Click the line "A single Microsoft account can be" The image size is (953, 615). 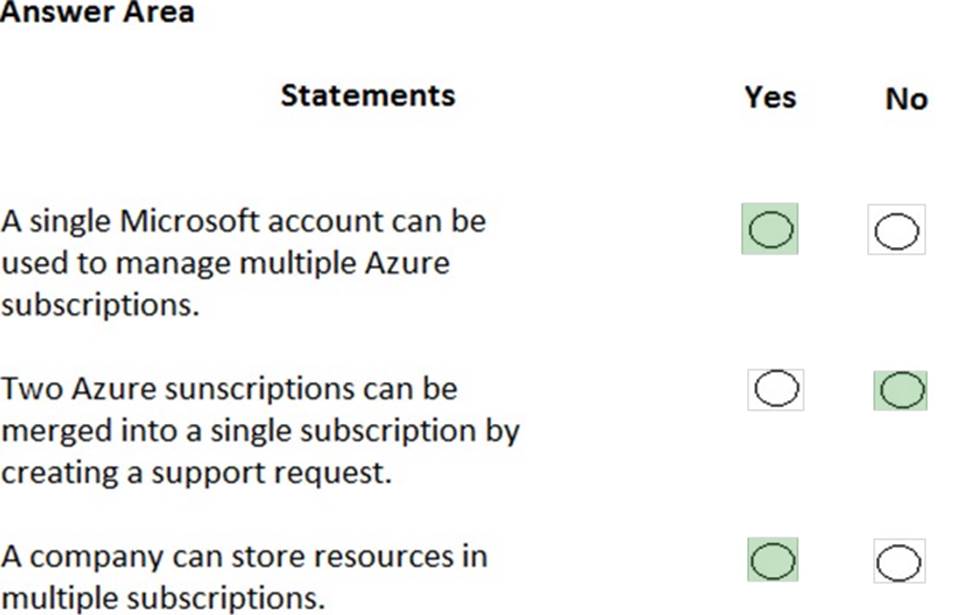pos(243,220)
